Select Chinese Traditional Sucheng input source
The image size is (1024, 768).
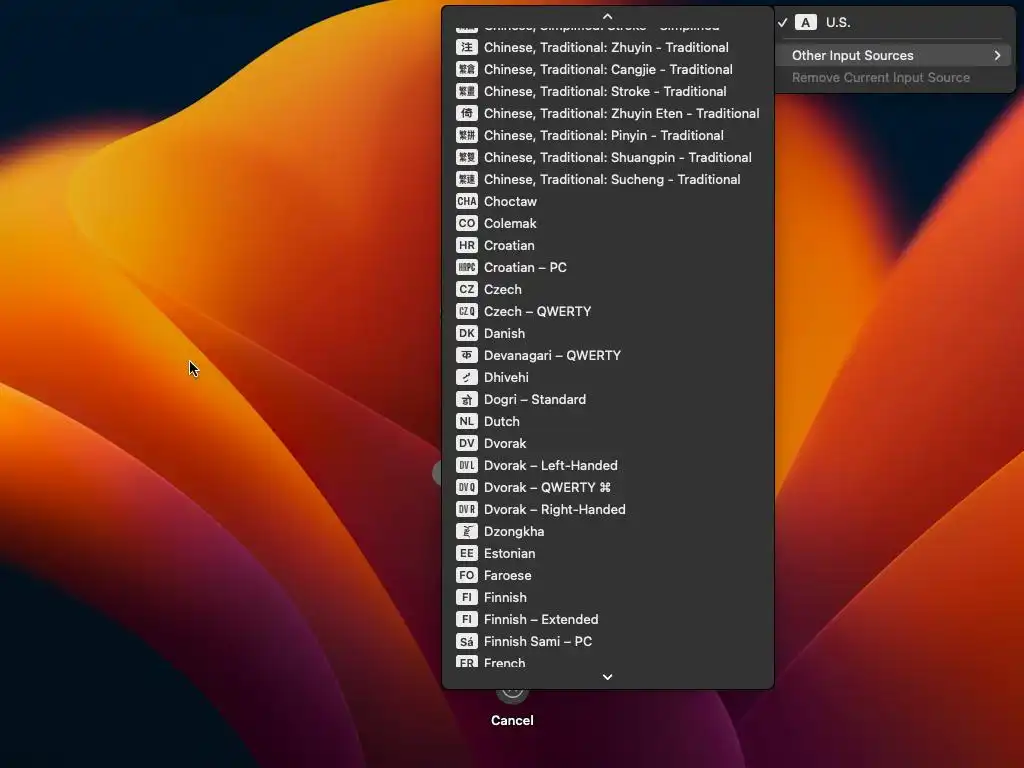coord(607,179)
